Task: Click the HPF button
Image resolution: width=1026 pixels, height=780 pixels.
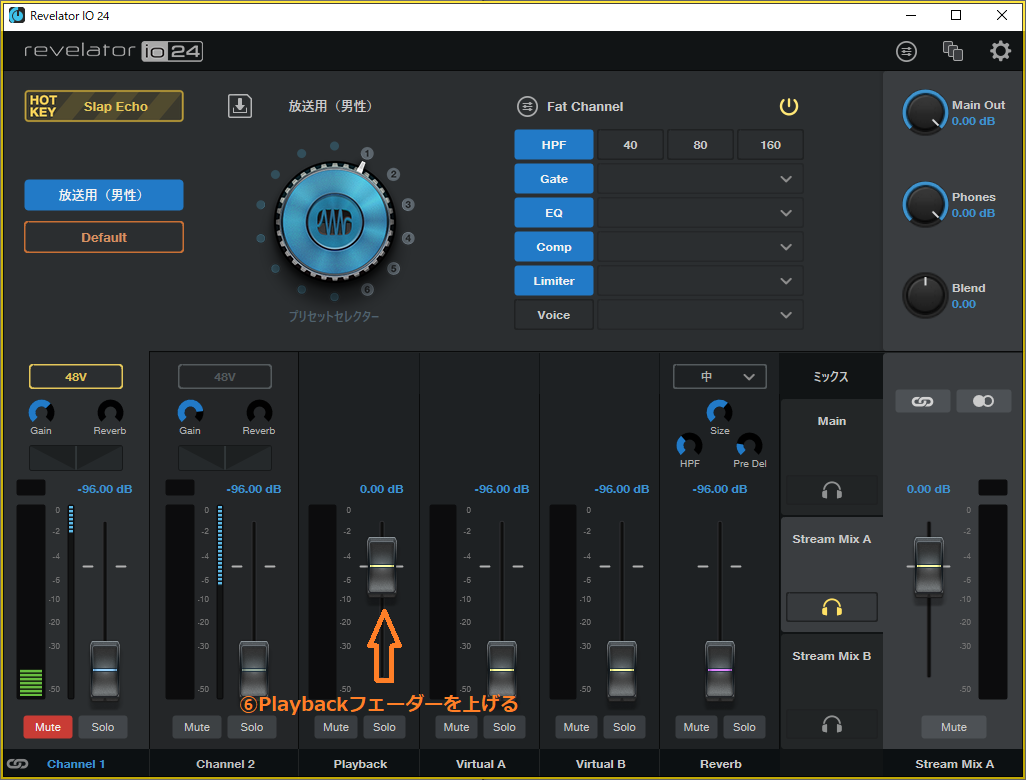Action: (554, 145)
